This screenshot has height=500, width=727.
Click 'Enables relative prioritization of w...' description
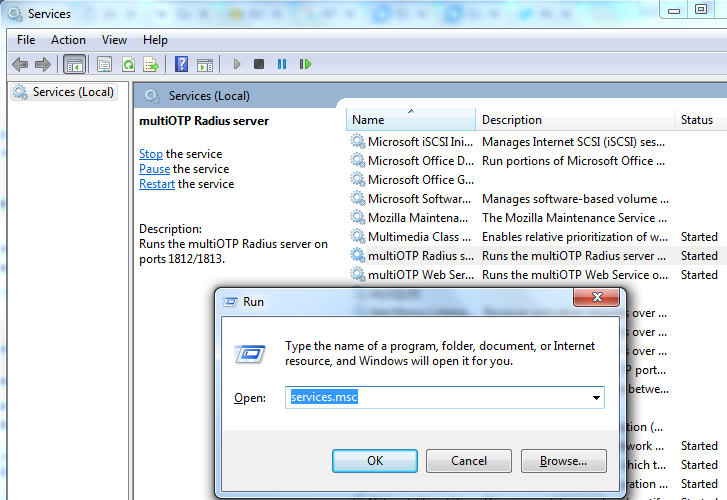click(575, 237)
